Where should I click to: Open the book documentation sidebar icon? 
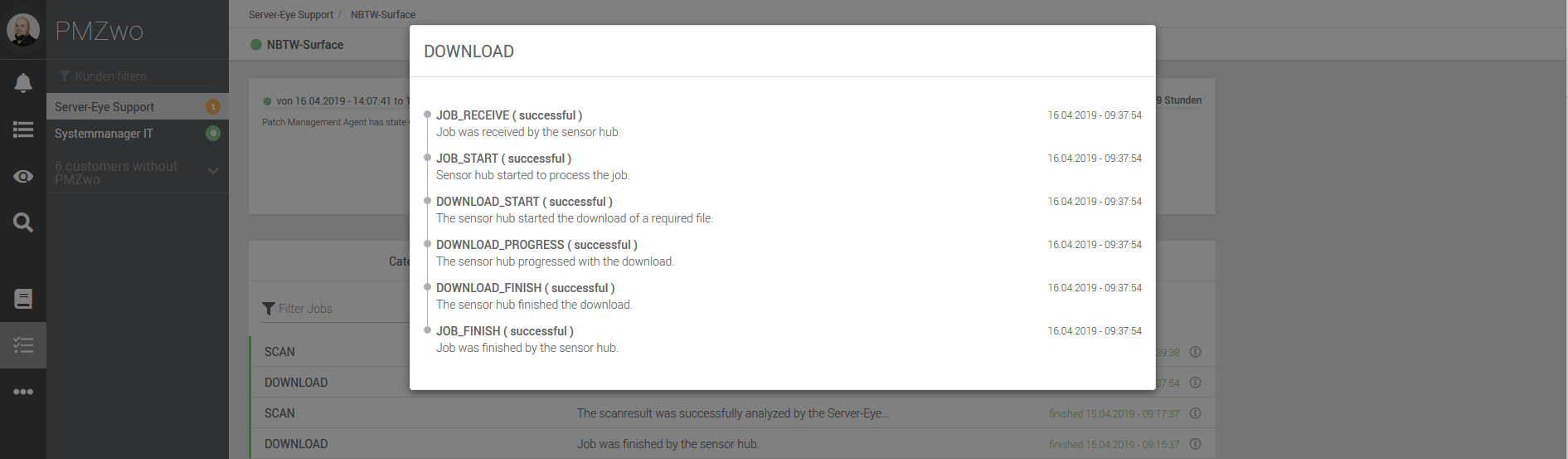(23, 299)
